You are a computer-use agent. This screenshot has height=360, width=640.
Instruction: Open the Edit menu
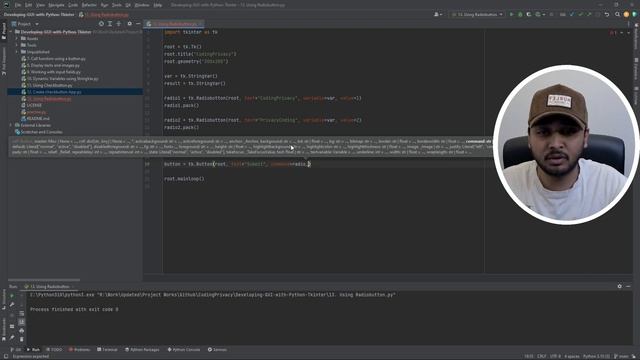(x=29, y=5)
